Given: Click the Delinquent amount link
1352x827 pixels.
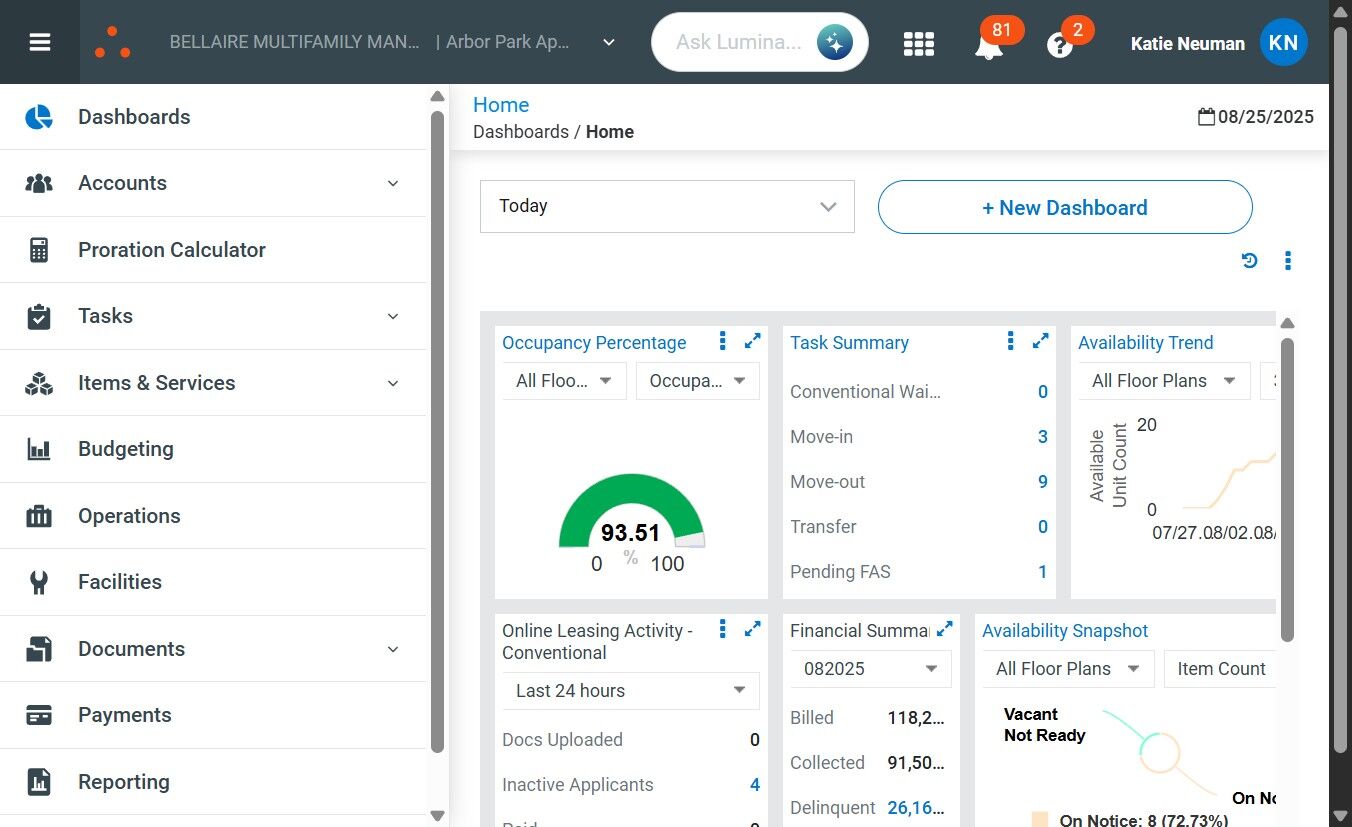Looking at the screenshot, I should (916, 808).
